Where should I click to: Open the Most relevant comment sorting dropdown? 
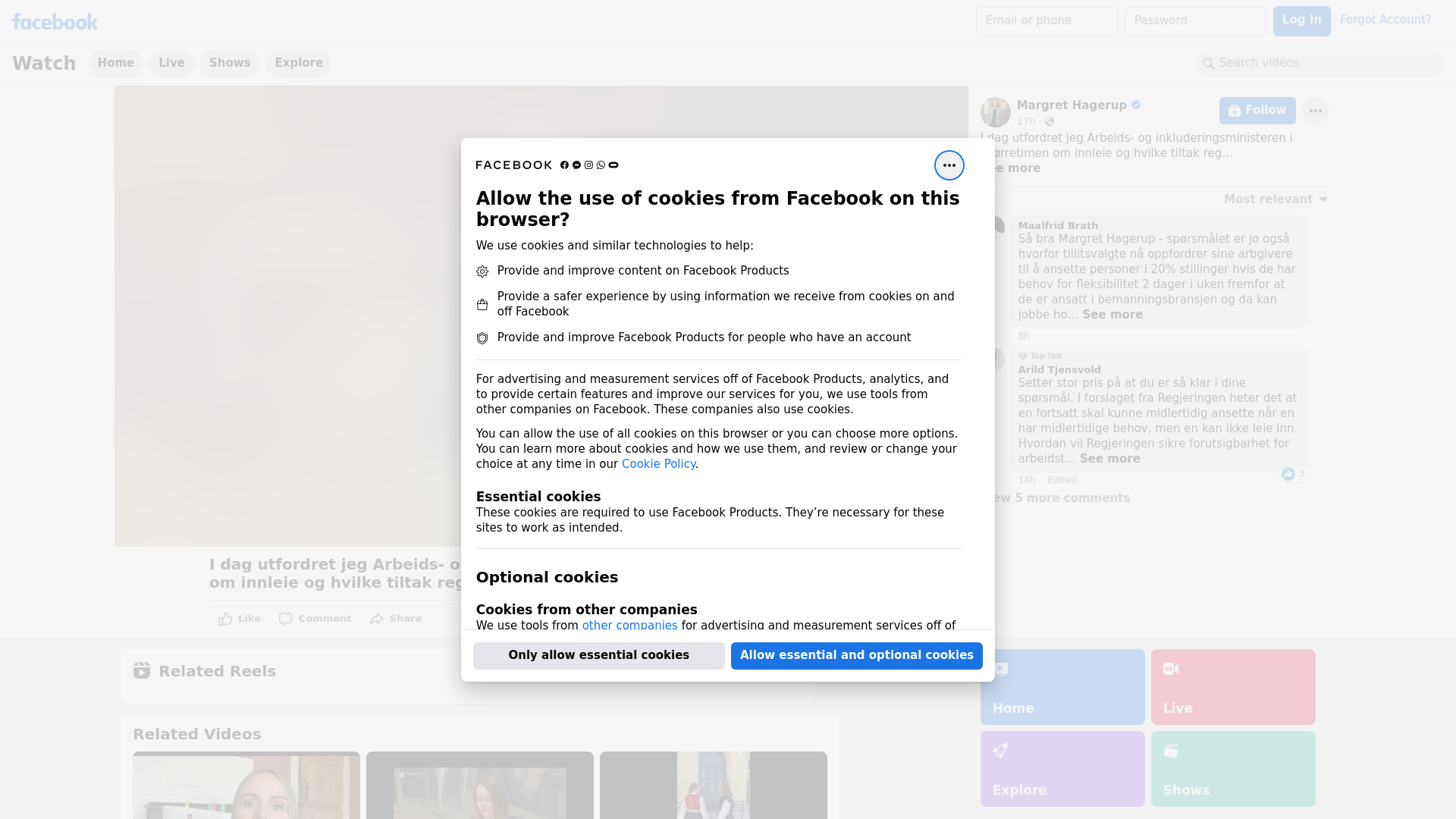tap(1276, 199)
